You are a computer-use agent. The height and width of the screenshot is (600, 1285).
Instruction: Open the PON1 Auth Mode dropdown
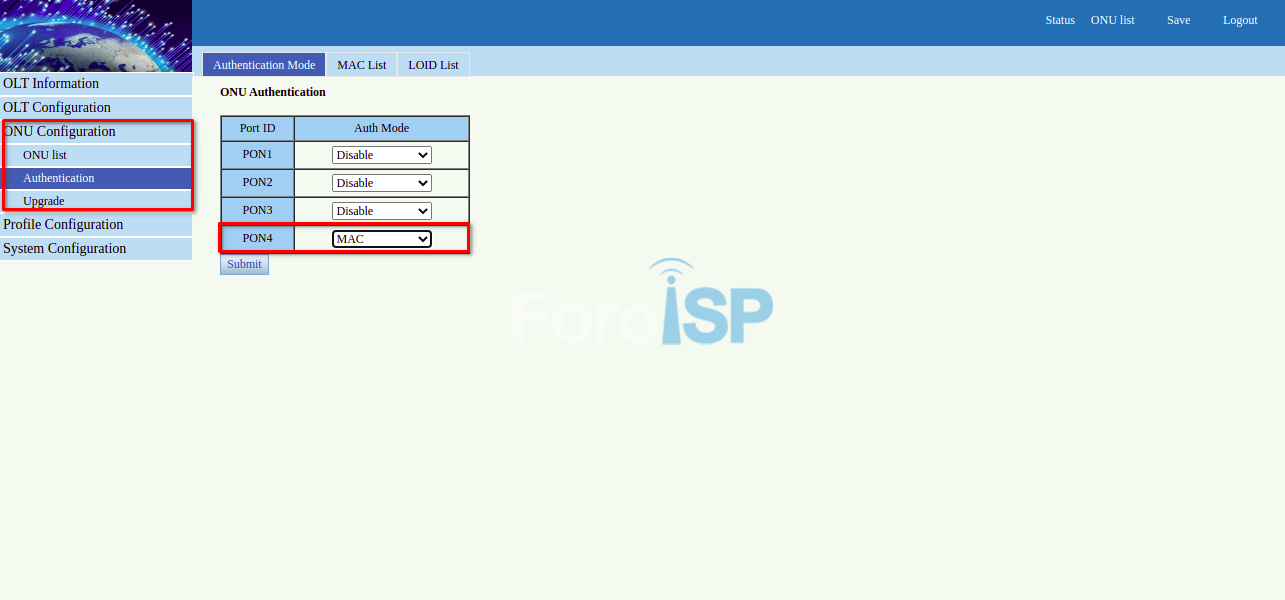click(x=381, y=155)
